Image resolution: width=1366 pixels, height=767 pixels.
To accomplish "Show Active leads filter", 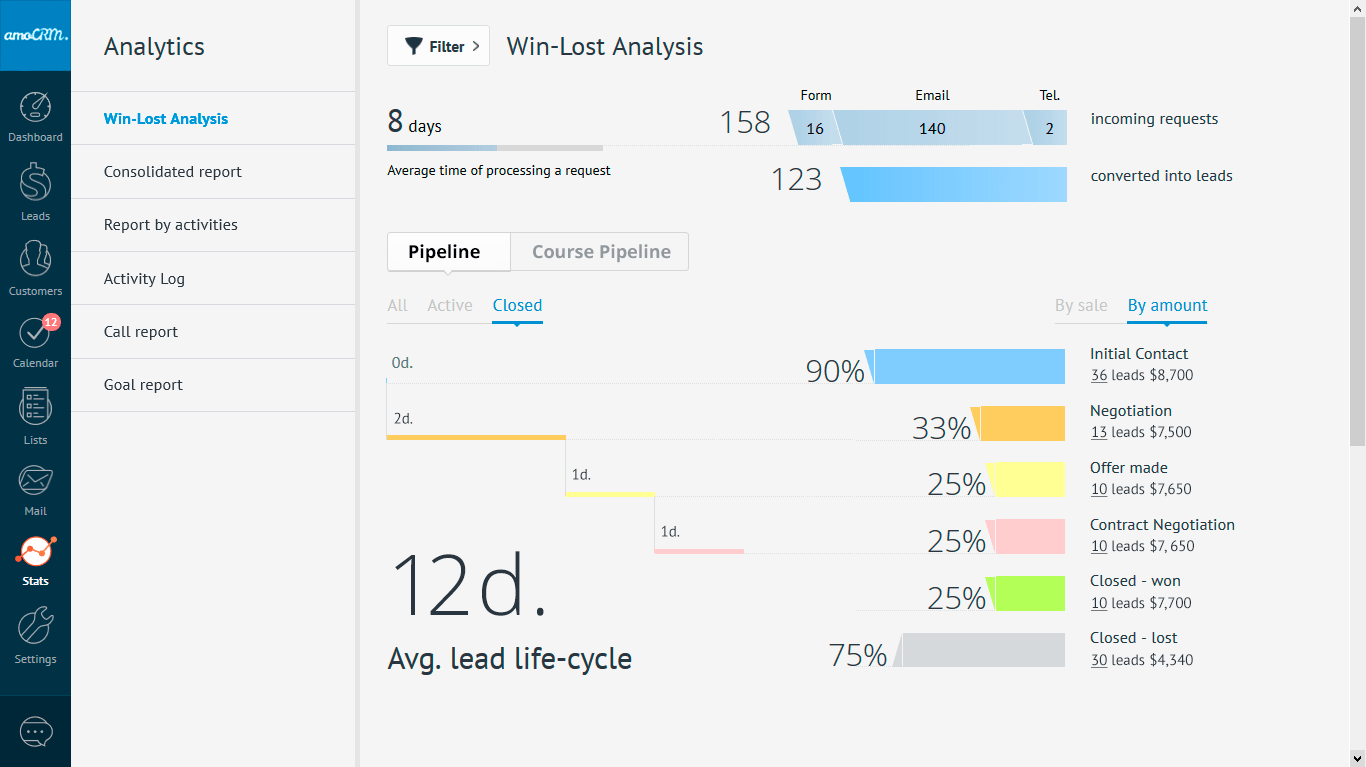I will tap(450, 306).
